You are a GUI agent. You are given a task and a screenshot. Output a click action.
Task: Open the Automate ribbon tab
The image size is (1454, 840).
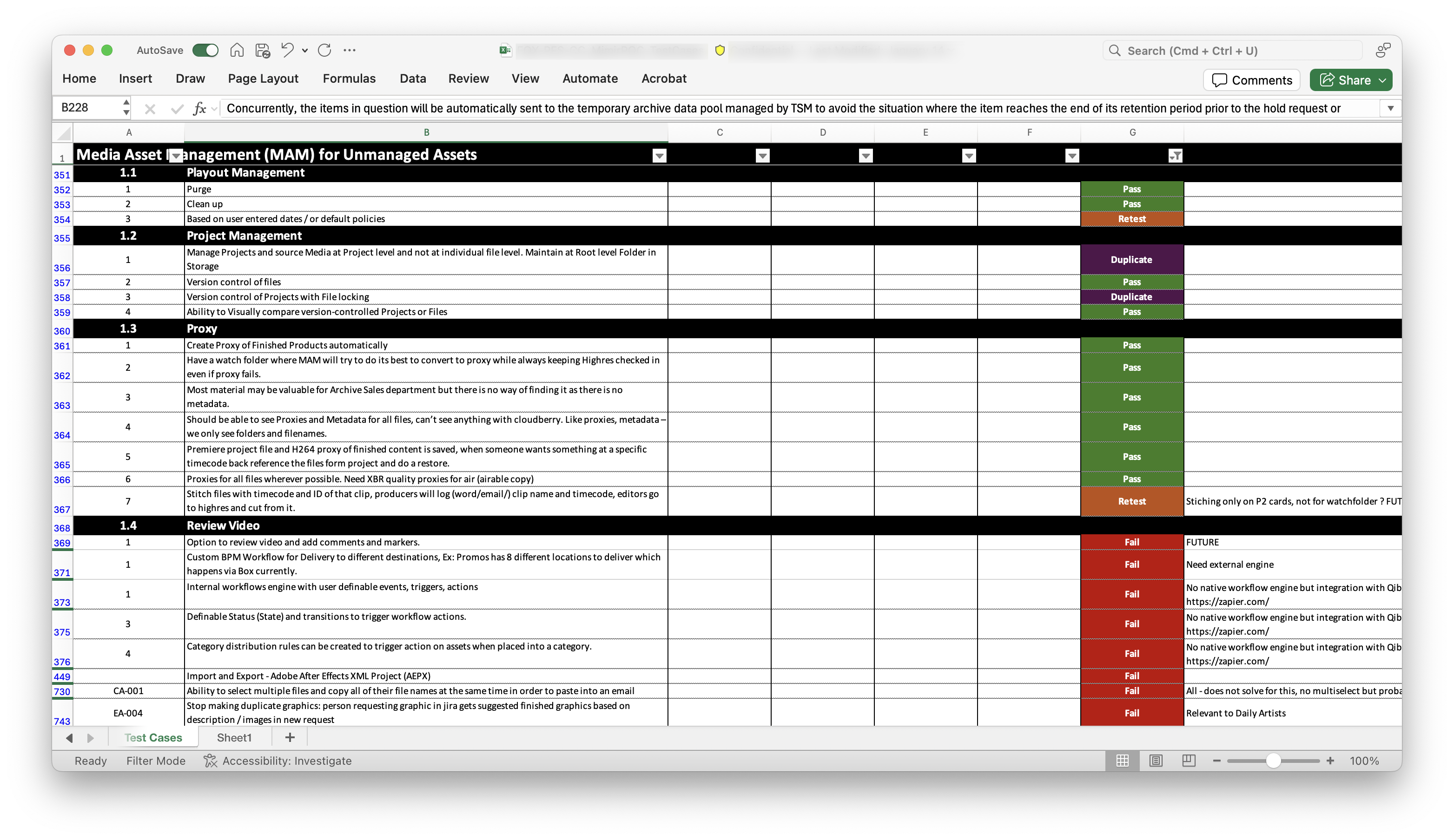[590, 79]
